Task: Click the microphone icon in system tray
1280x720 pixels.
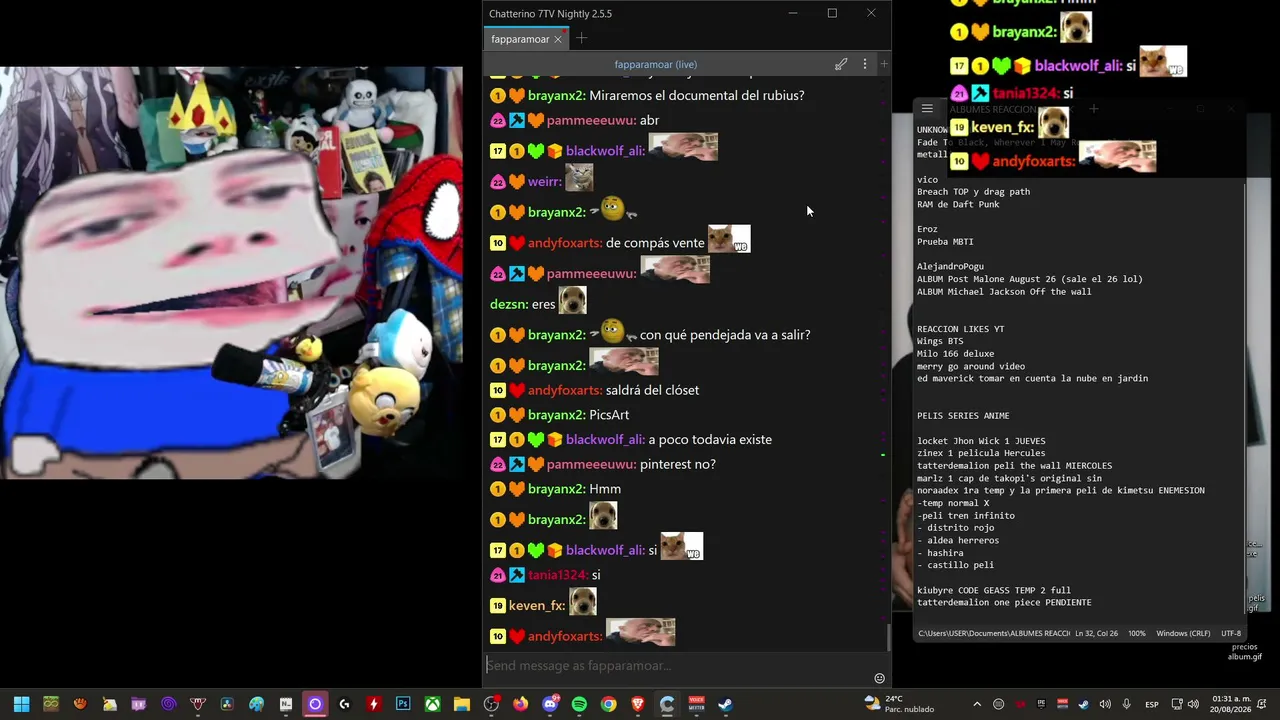Action: [1127, 704]
